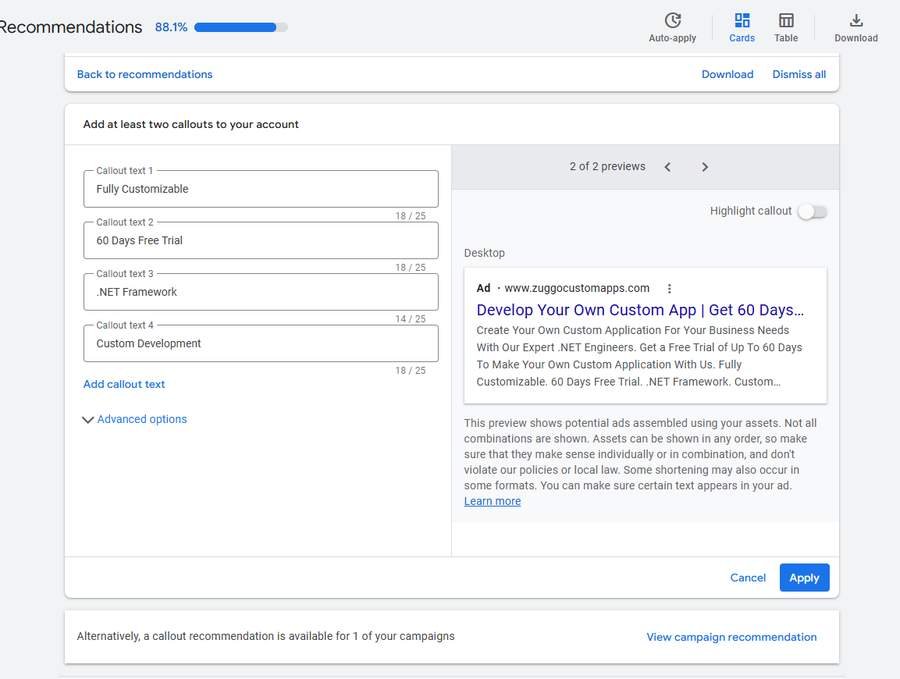
Task: Click the top toolbar Download icon
Action: pos(856,21)
